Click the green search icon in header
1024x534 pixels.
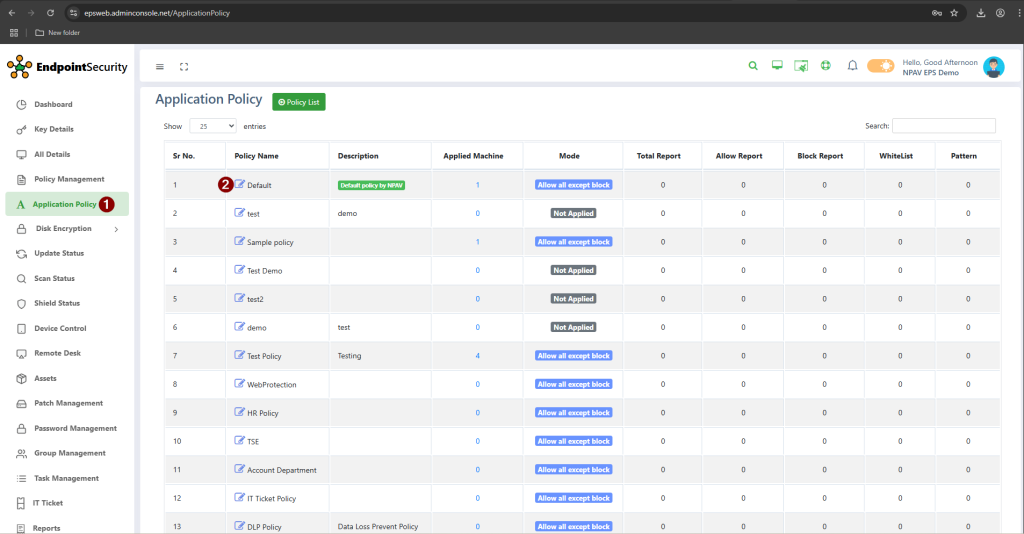coord(753,66)
